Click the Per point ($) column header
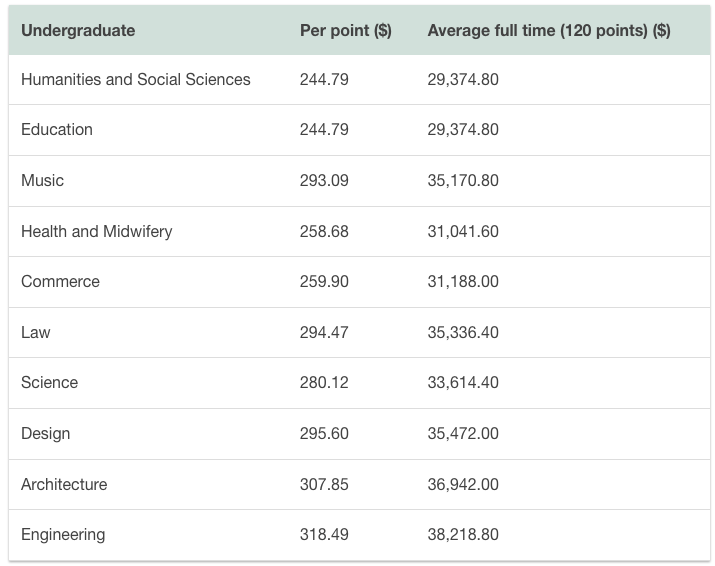715x566 pixels. 345,30
